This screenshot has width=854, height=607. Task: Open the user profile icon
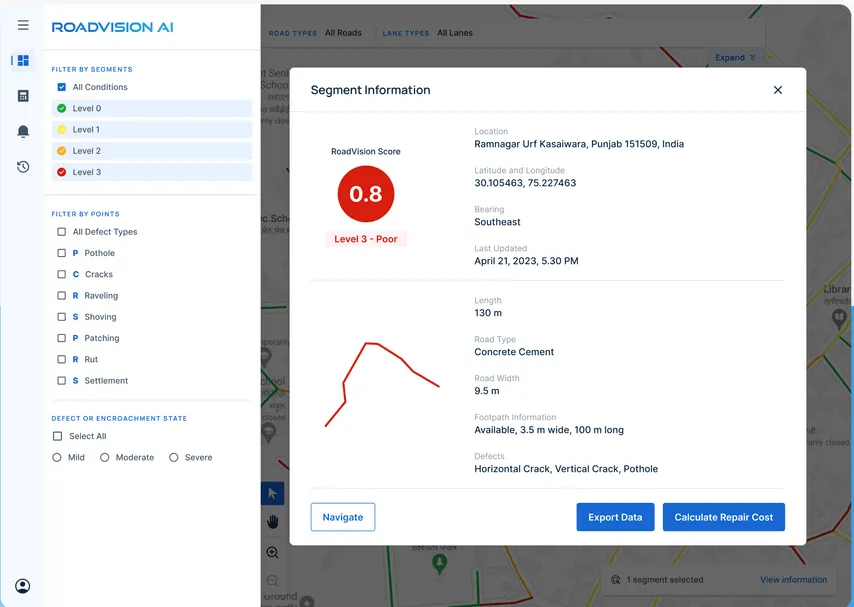23,586
